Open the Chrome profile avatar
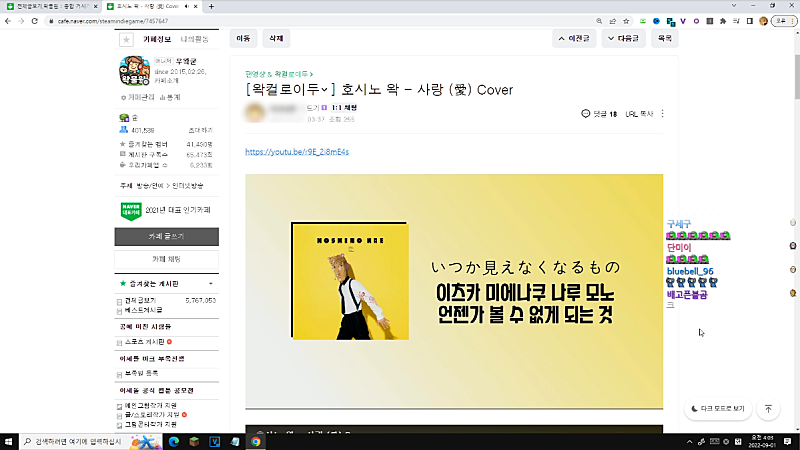 pyautogui.click(x=763, y=21)
